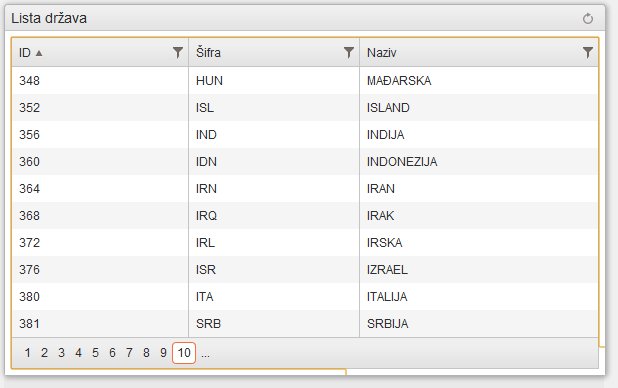The height and width of the screenshot is (388, 618).
Task: Select the row with code ISL
Action: point(305,108)
